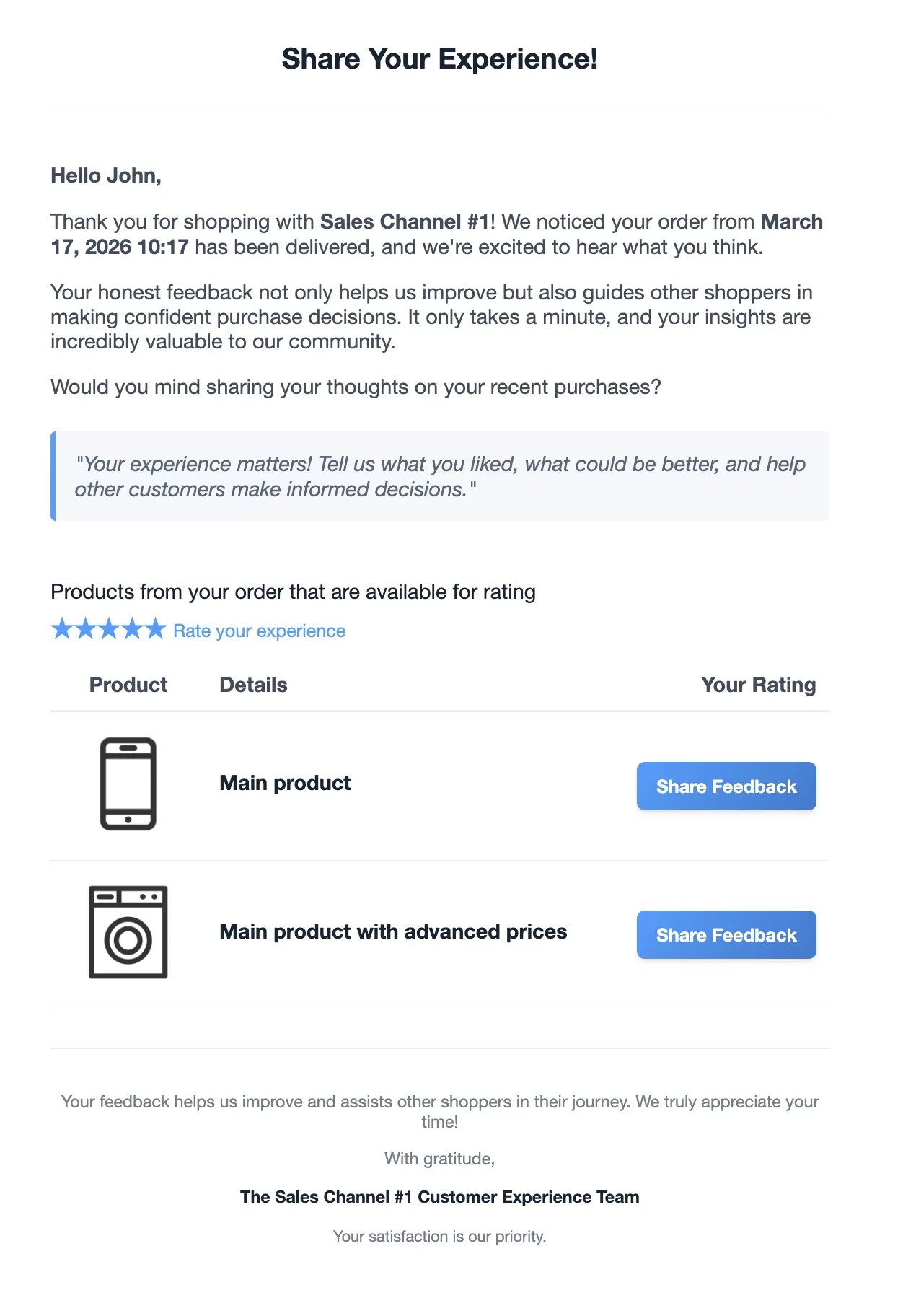The image size is (903, 1316).
Task: Select the first rating star
Action: pos(62,629)
